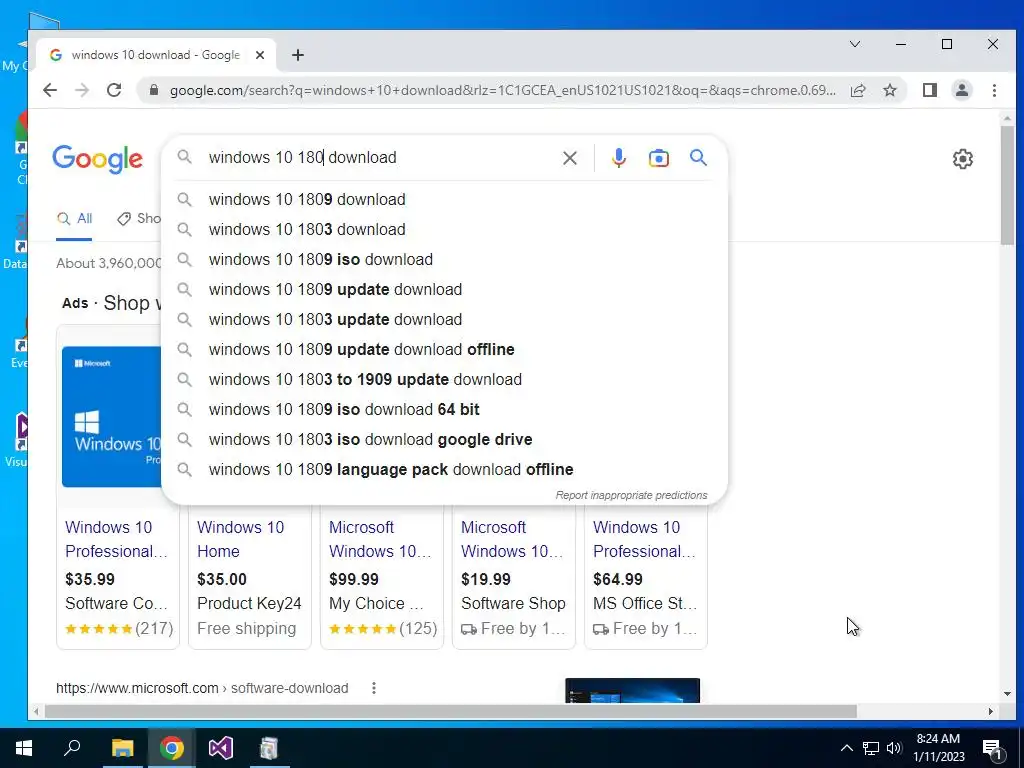The width and height of the screenshot is (1024, 768).
Task: Bookmark this page with the star
Action: point(890,90)
